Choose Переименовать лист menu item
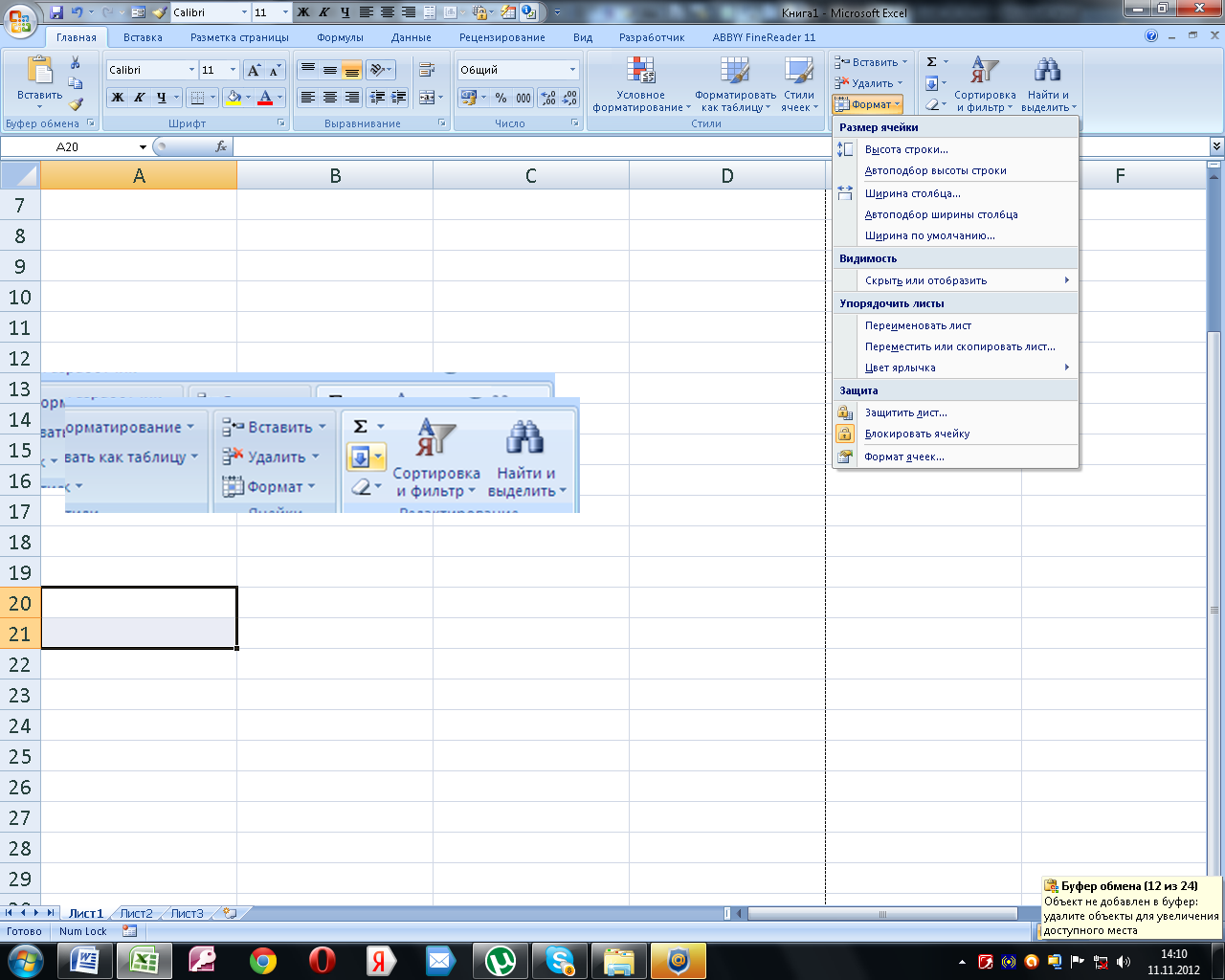The width and height of the screenshot is (1225, 980). tap(956, 325)
